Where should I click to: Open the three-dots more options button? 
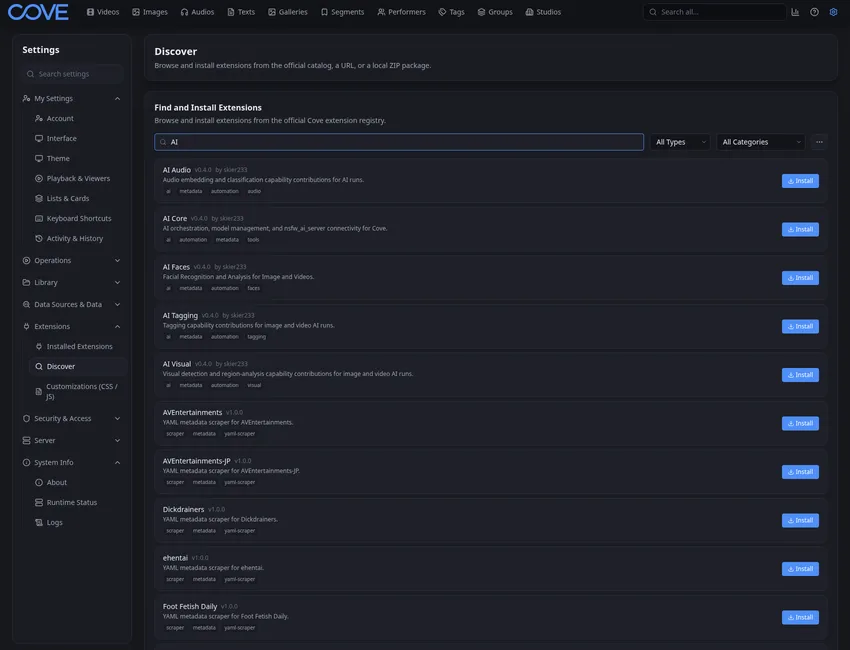click(x=819, y=142)
